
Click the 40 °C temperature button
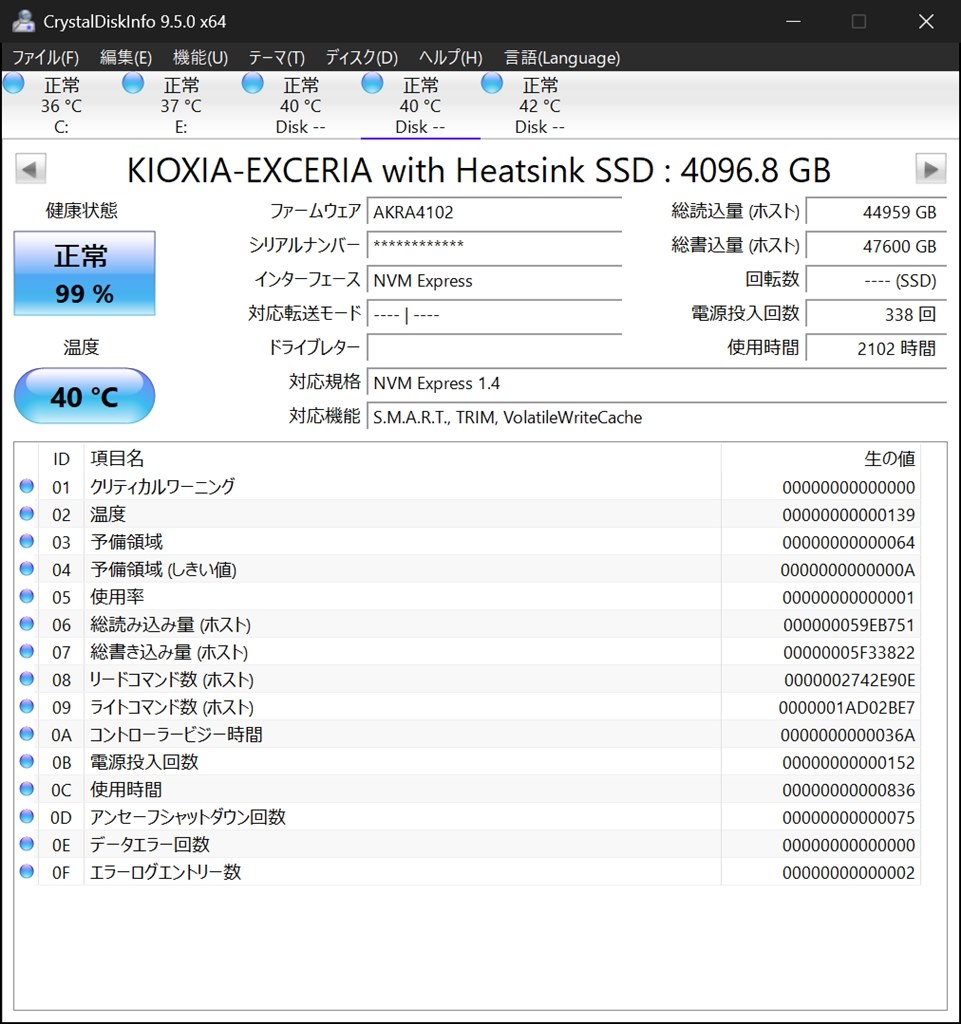pos(84,396)
